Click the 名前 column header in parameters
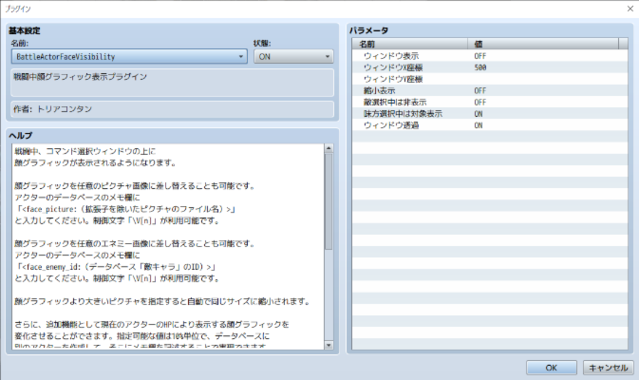 click(410, 44)
